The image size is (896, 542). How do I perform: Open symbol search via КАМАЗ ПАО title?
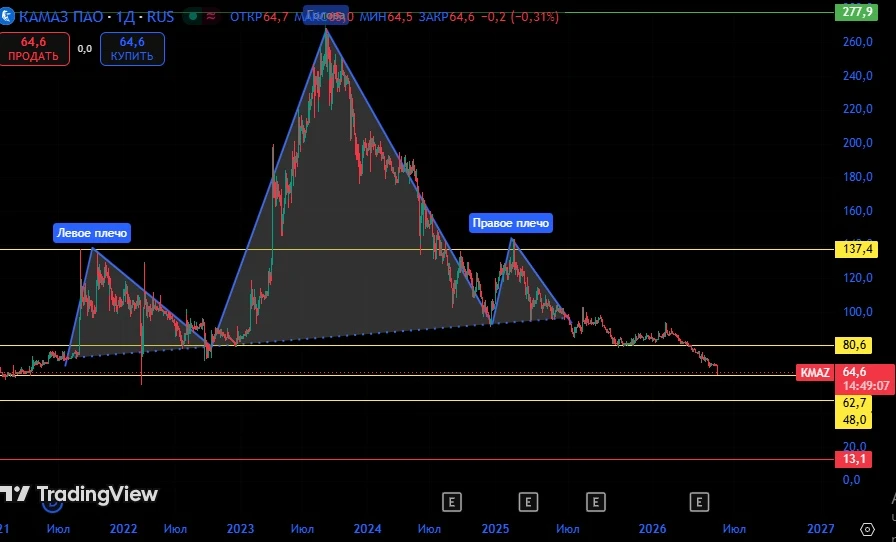[x=63, y=17]
